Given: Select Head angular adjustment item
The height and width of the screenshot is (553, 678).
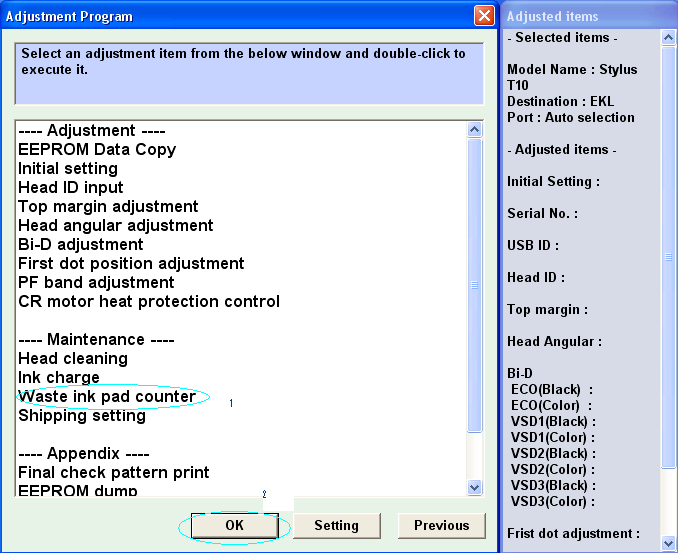Looking at the screenshot, I should pyautogui.click(x=115, y=225).
